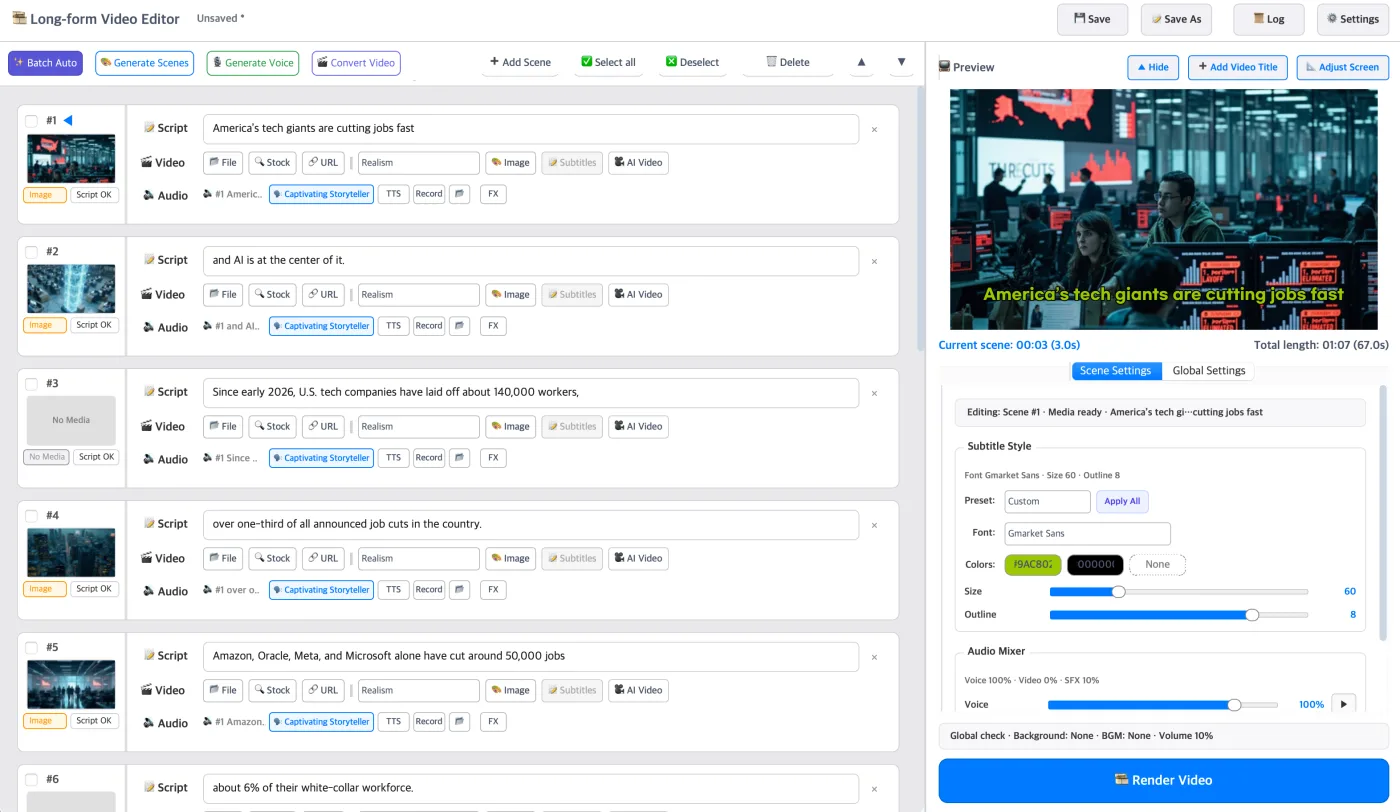Tick the checkbox for scene #4
The image size is (1400, 812).
pos(31,516)
